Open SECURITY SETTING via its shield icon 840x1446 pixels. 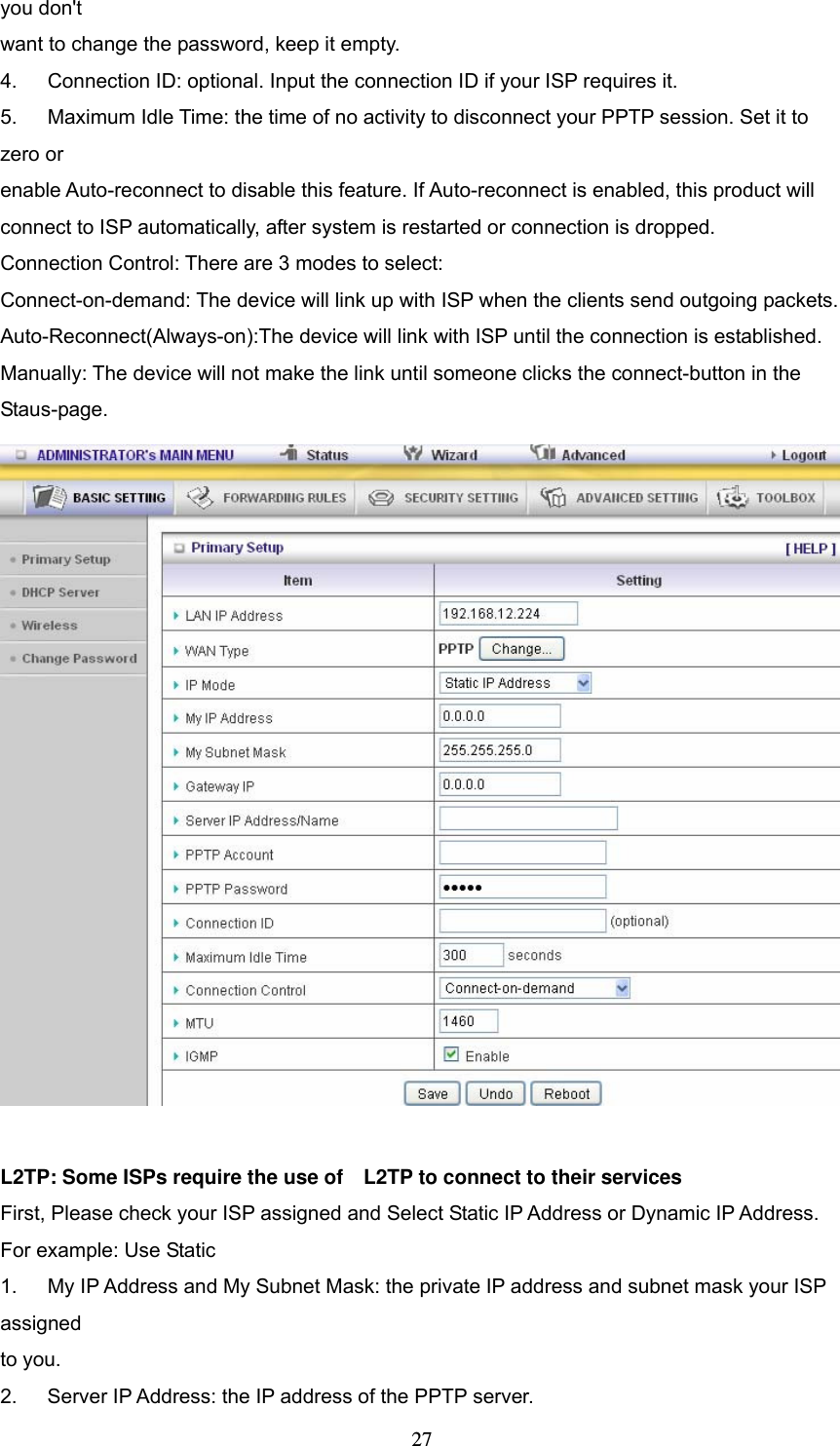[380, 497]
